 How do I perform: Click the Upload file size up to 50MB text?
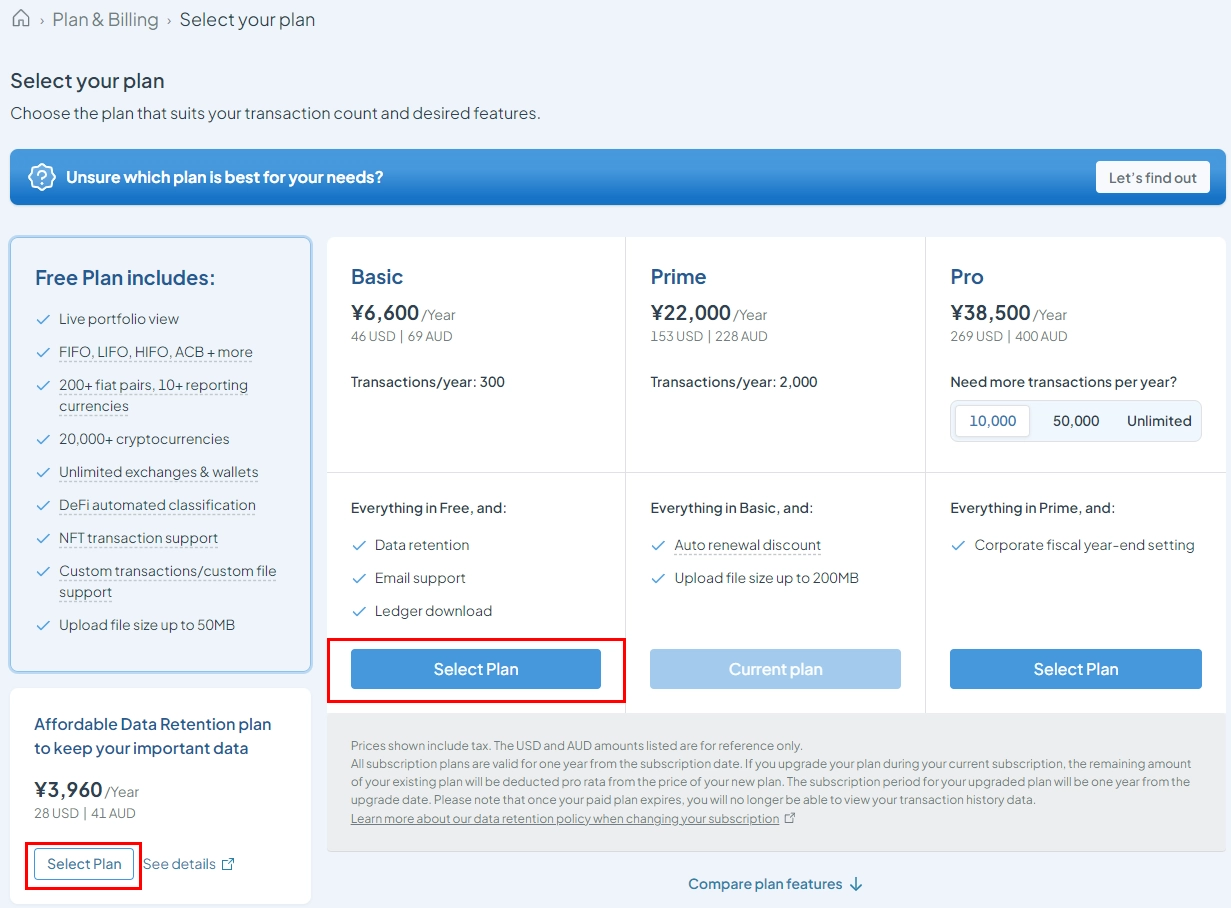coord(147,625)
